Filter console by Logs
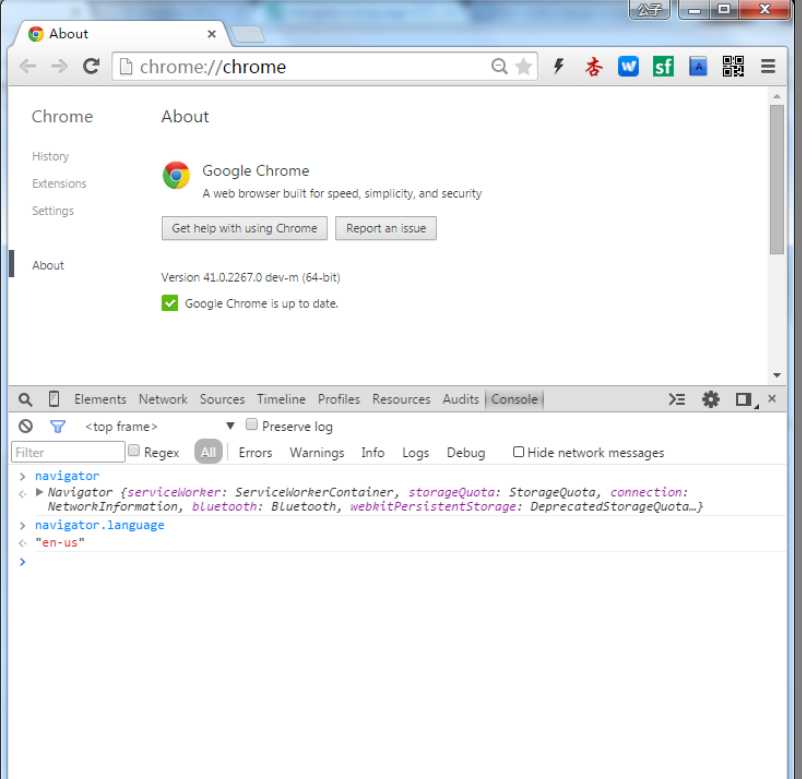802x779 pixels. coord(415,453)
